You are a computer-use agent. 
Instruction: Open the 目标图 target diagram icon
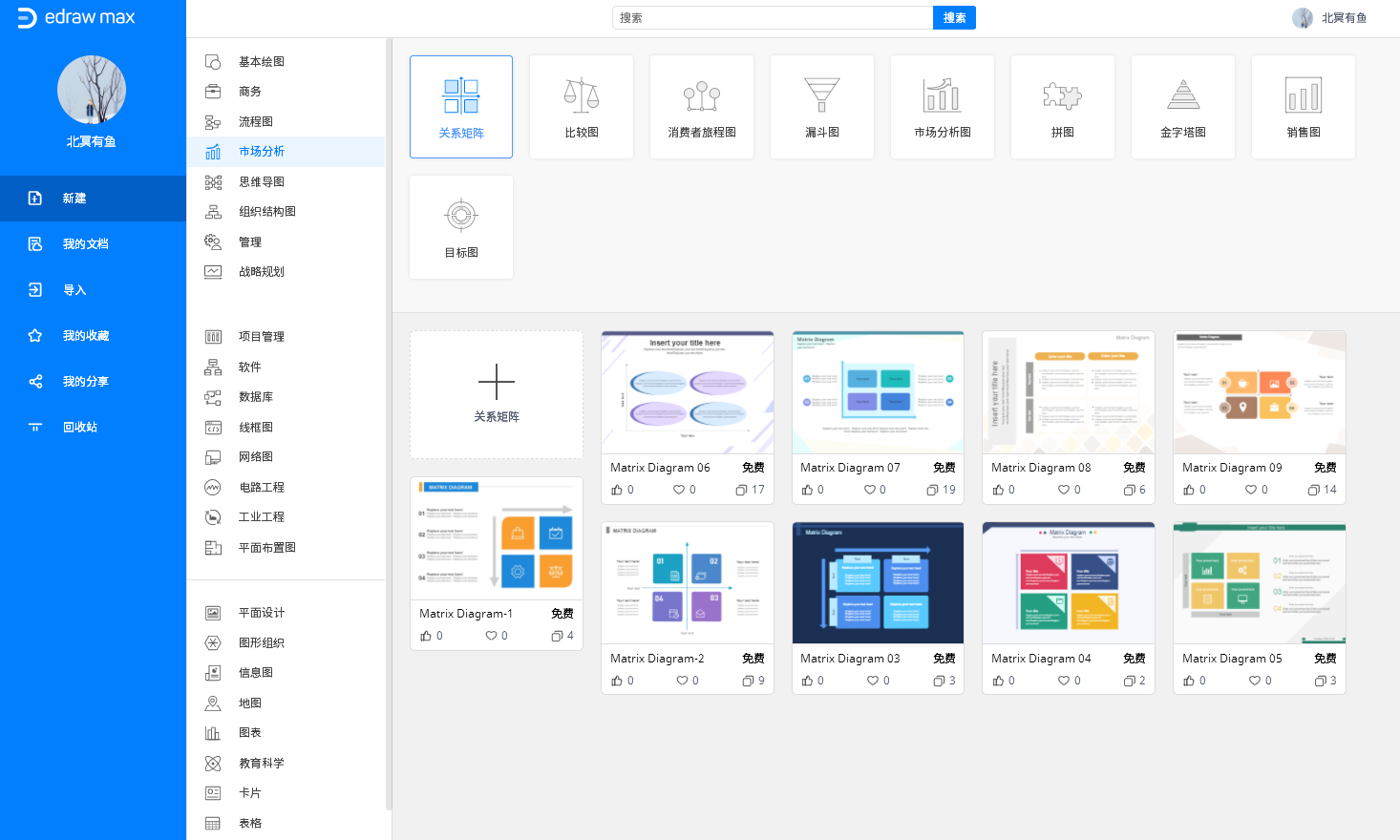461,217
